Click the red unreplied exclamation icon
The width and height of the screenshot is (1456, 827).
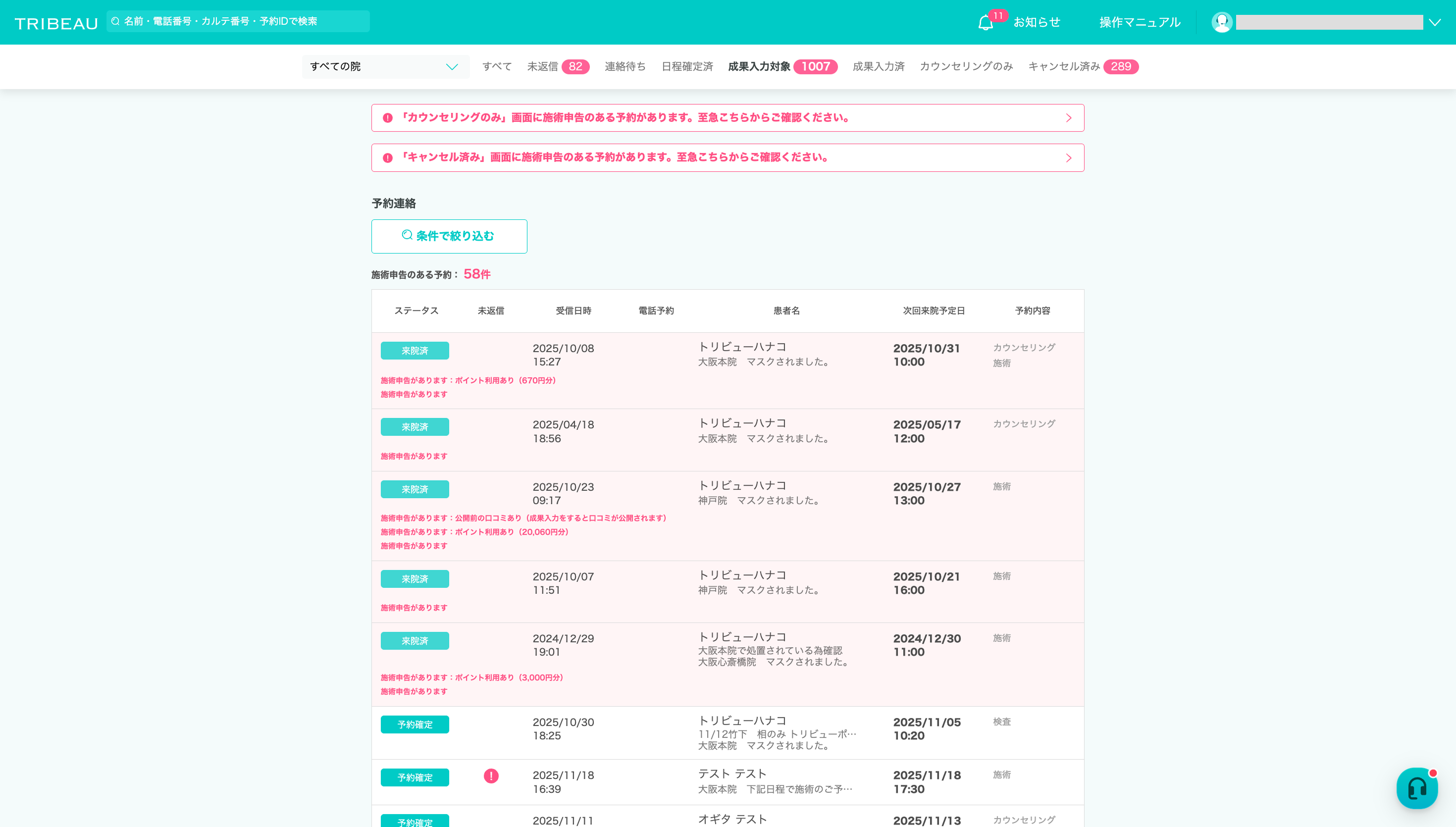point(491,776)
